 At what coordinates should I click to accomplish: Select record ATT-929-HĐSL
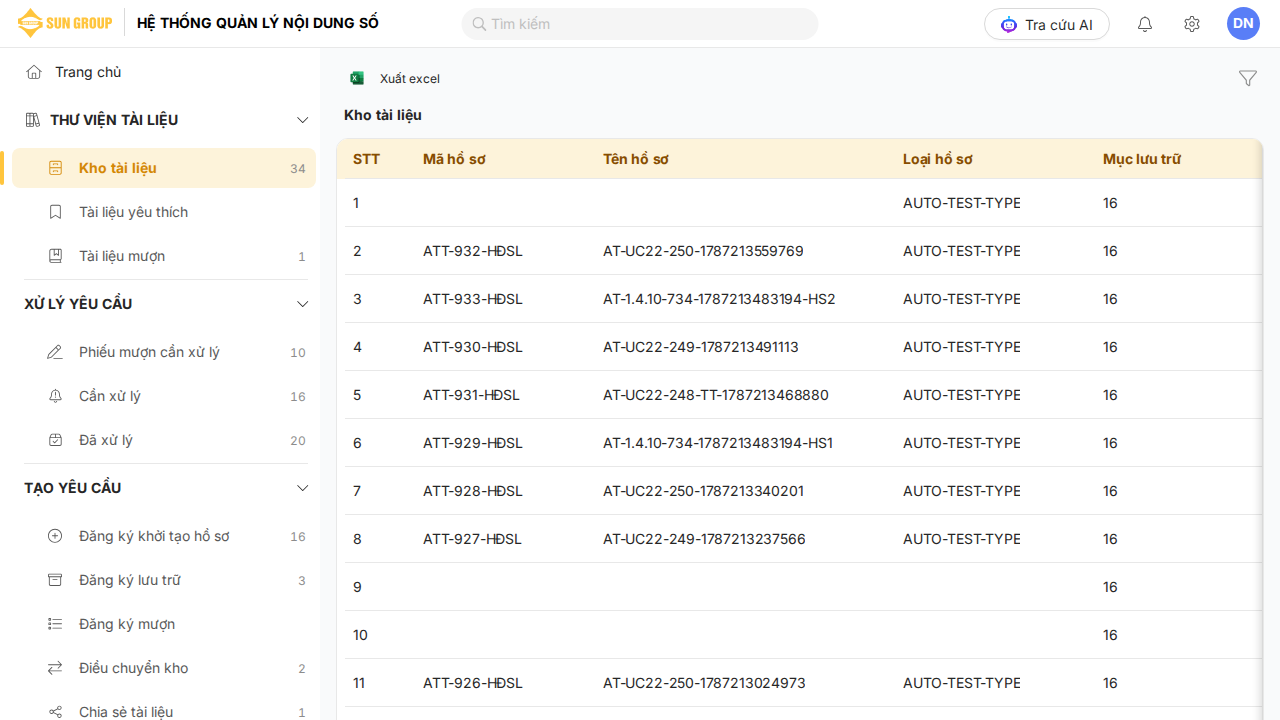tap(473, 443)
